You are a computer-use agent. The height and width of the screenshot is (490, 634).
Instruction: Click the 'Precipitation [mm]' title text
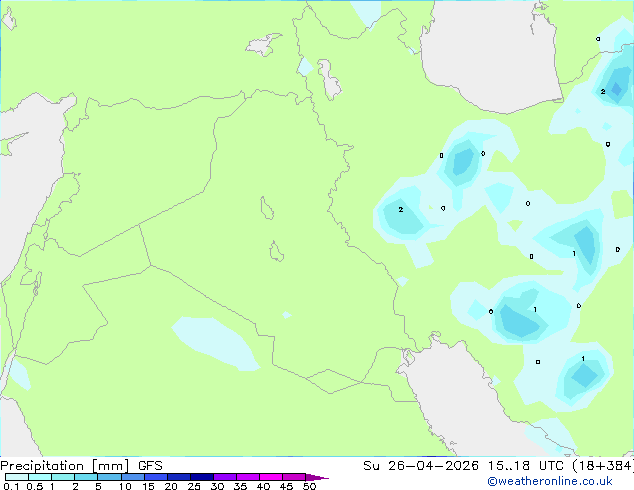coord(65,466)
